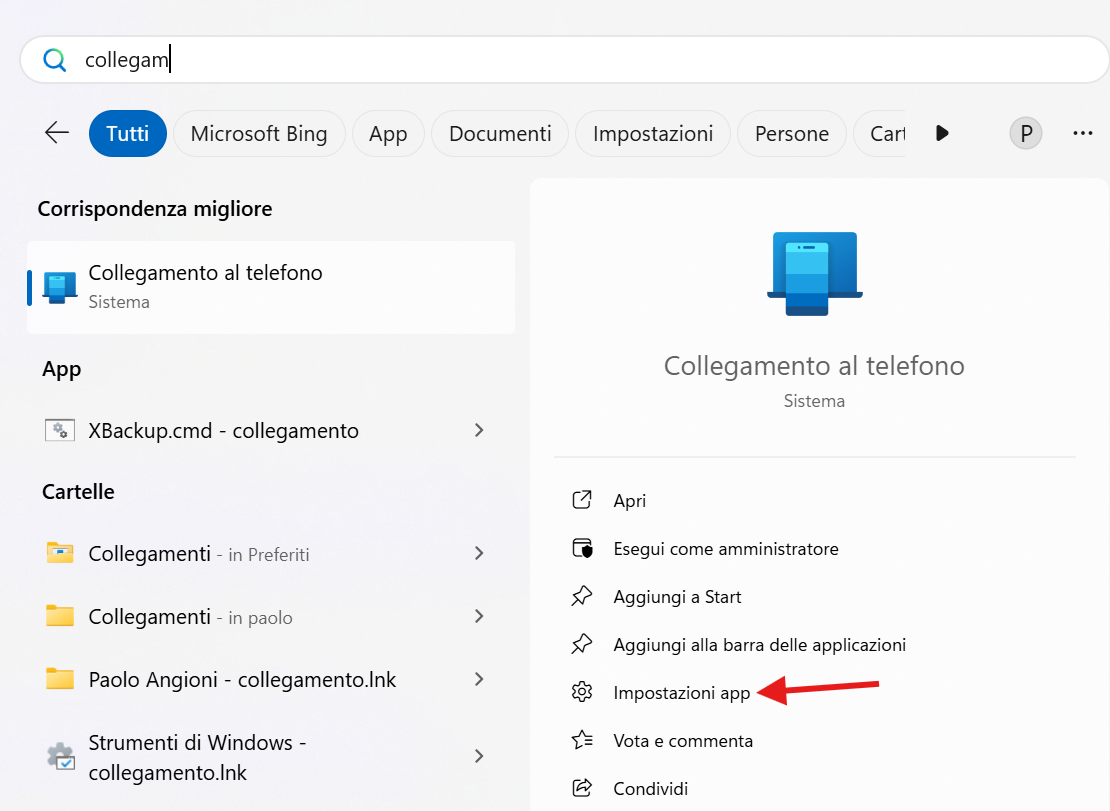Expand Paolo Angioni collegamento.lnk chevron
The height and width of the screenshot is (811, 1110).
[479, 679]
